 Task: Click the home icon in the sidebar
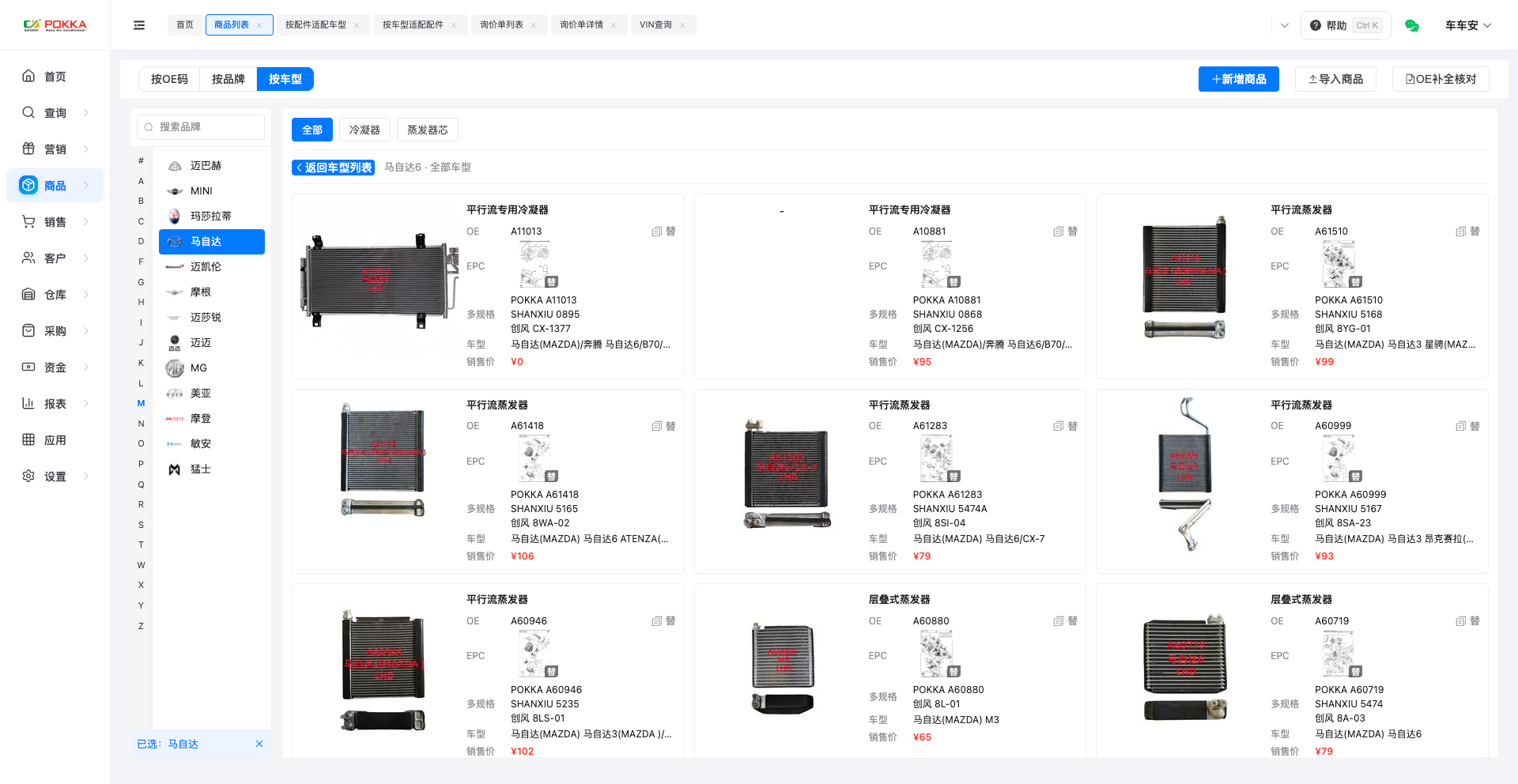[x=28, y=76]
